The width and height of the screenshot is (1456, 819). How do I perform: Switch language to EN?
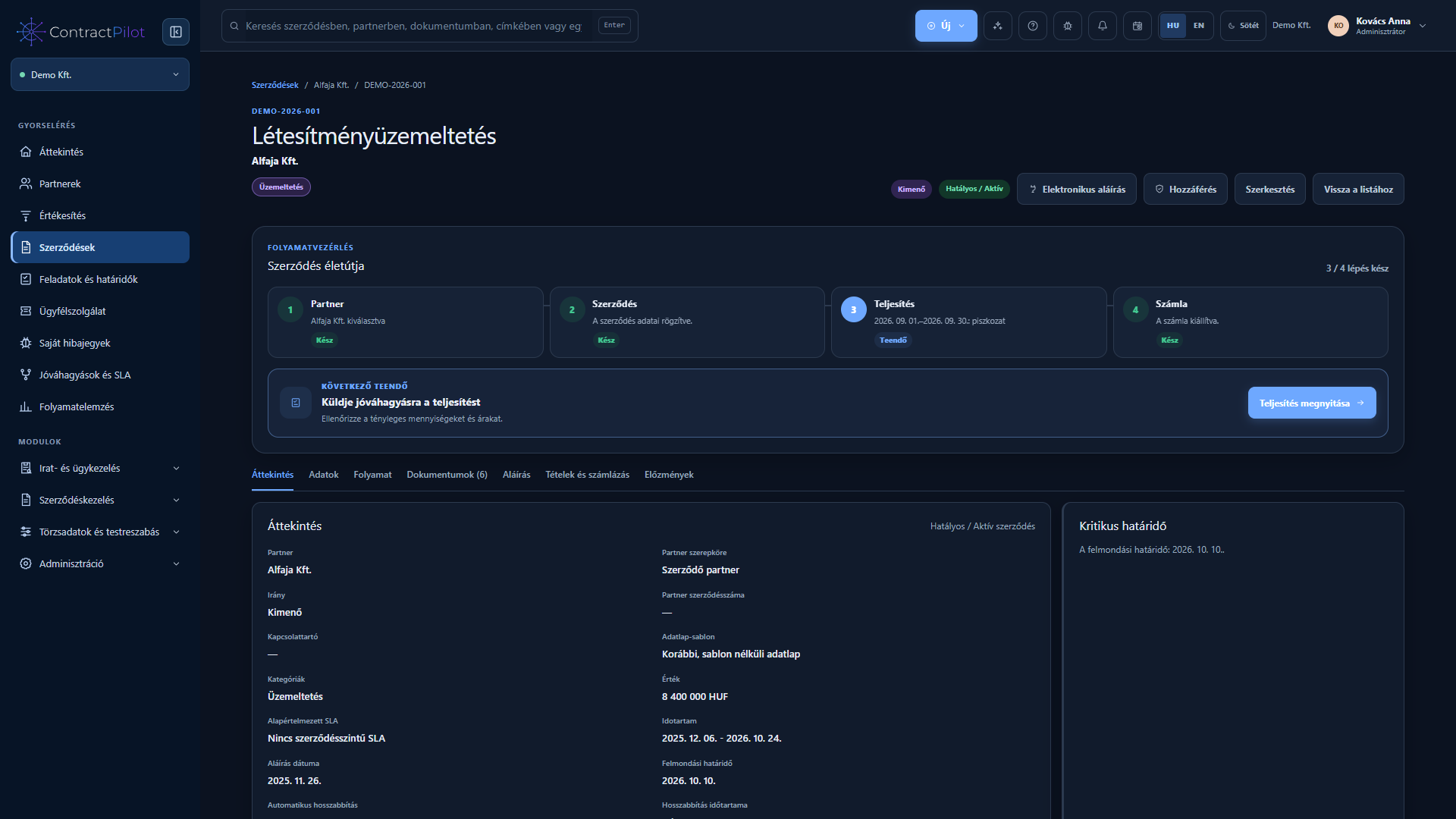click(1199, 26)
